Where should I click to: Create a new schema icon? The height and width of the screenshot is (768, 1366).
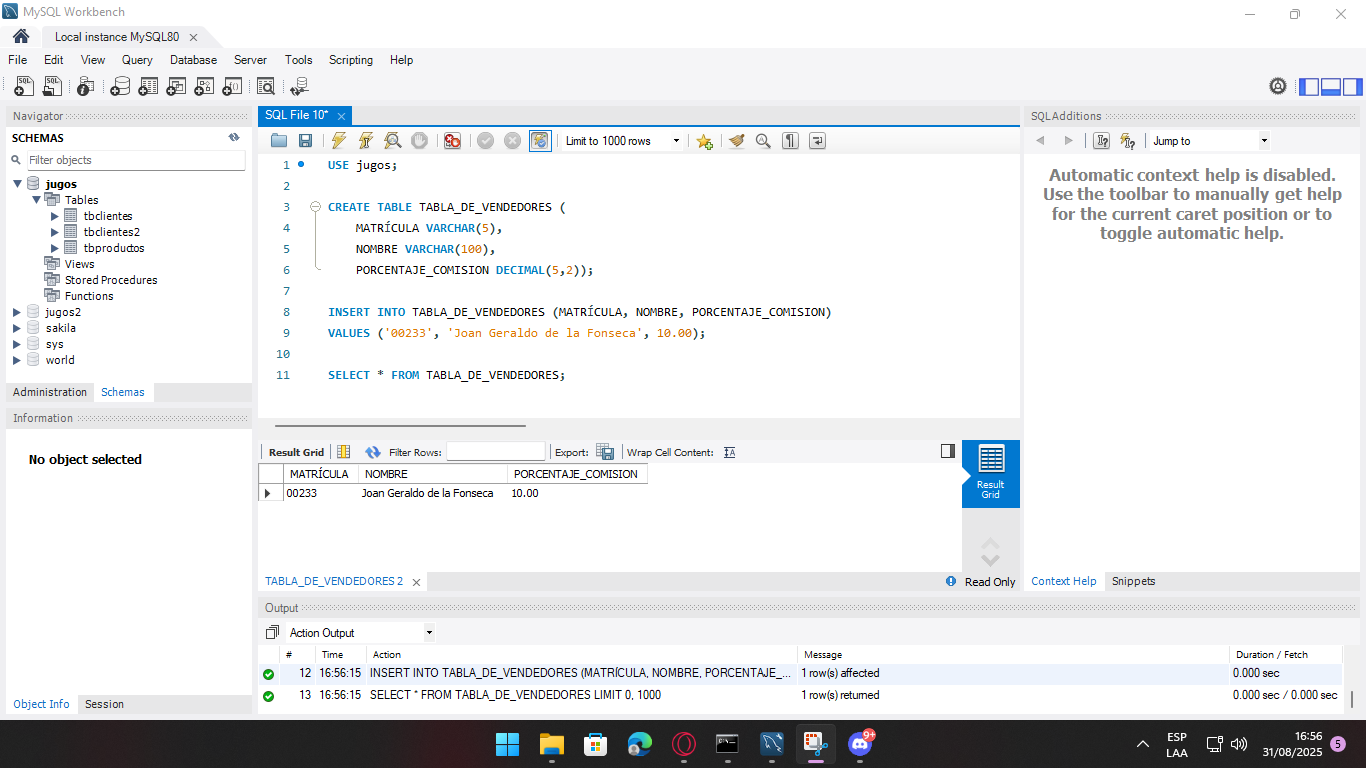click(x=120, y=87)
